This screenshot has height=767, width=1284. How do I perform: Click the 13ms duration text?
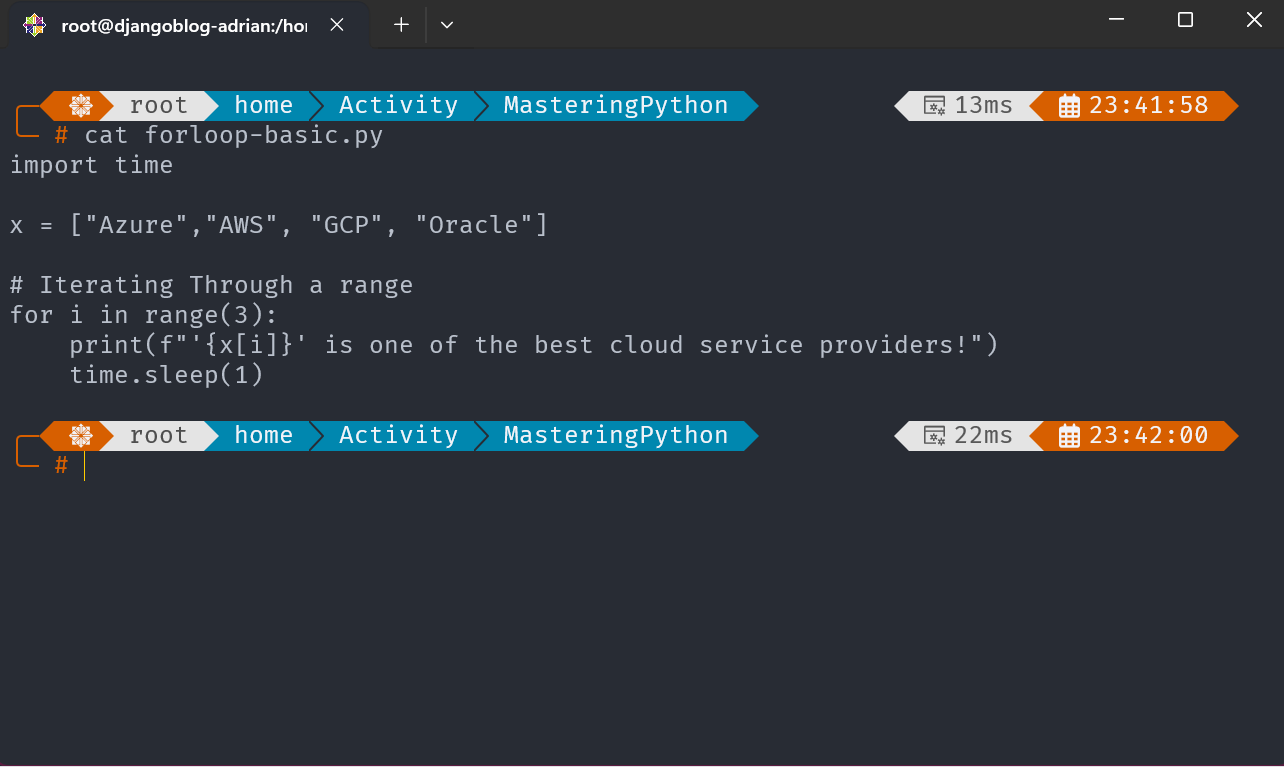pos(984,105)
